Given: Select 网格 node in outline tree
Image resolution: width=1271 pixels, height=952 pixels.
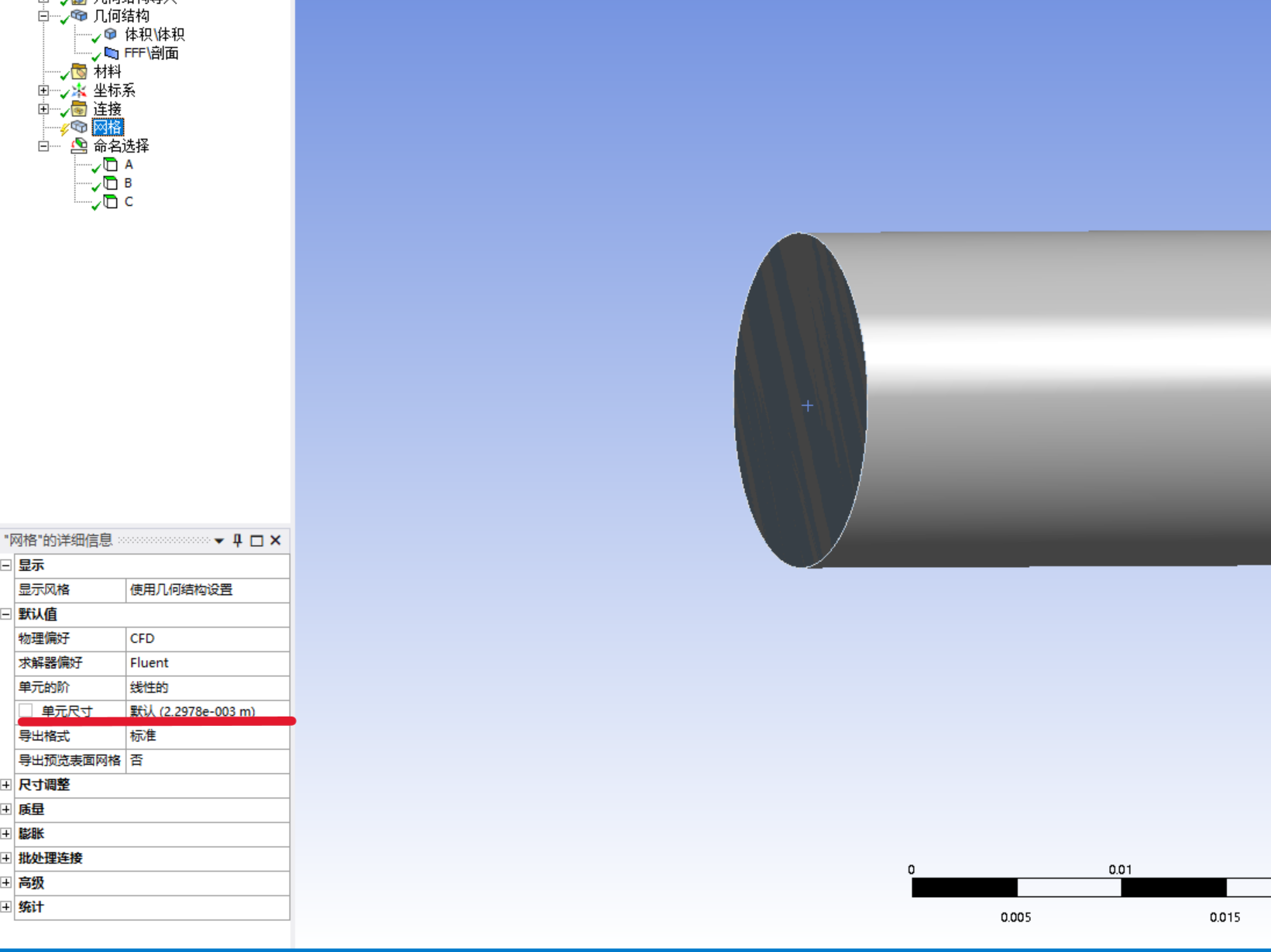Looking at the screenshot, I should pos(107,127).
